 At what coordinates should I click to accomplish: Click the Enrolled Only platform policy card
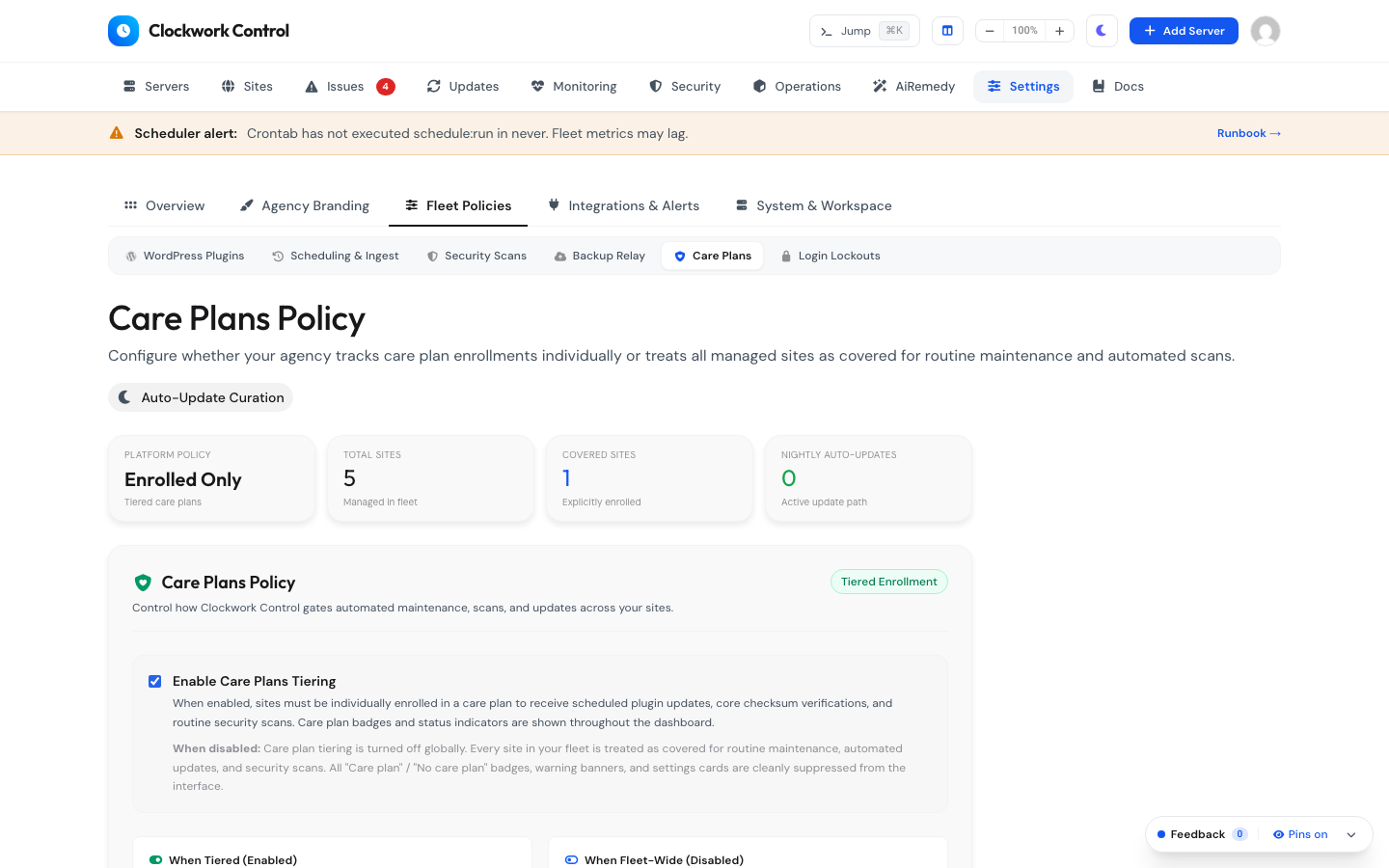tap(212, 478)
